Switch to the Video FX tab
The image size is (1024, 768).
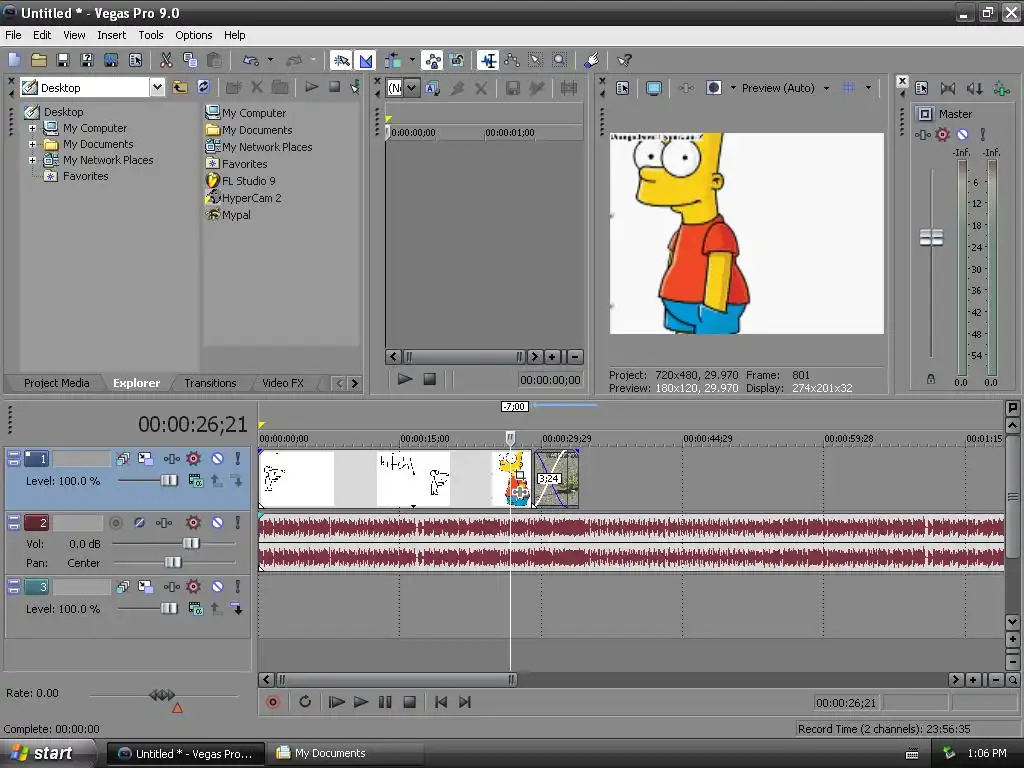(283, 383)
